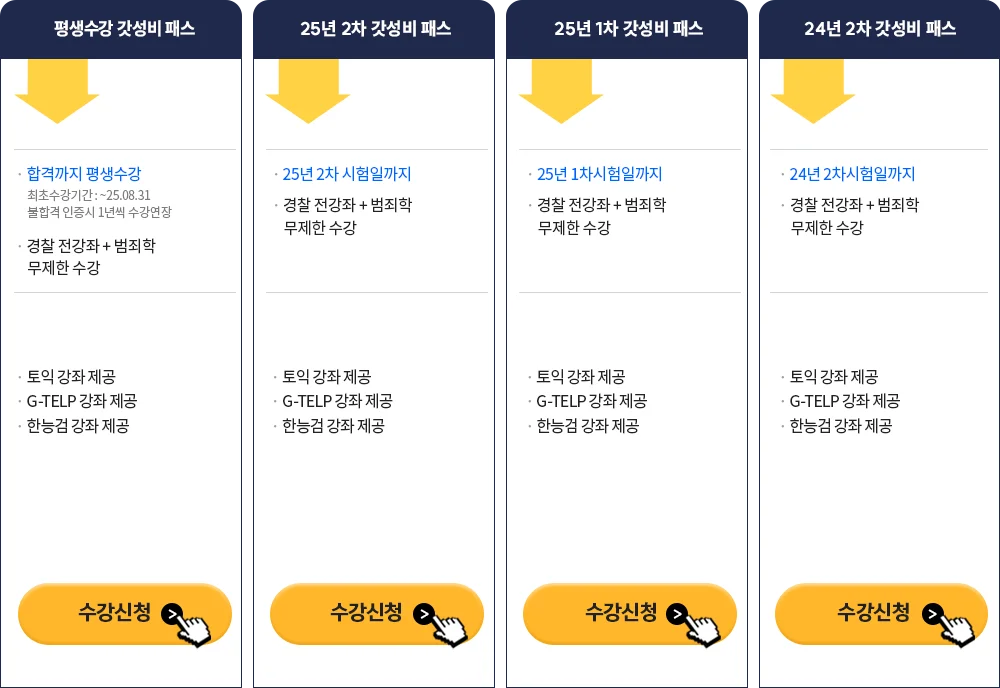Click the blue 25년 2차 시험일까지 text
This screenshot has height=688, width=1000.
pyautogui.click(x=347, y=174)
